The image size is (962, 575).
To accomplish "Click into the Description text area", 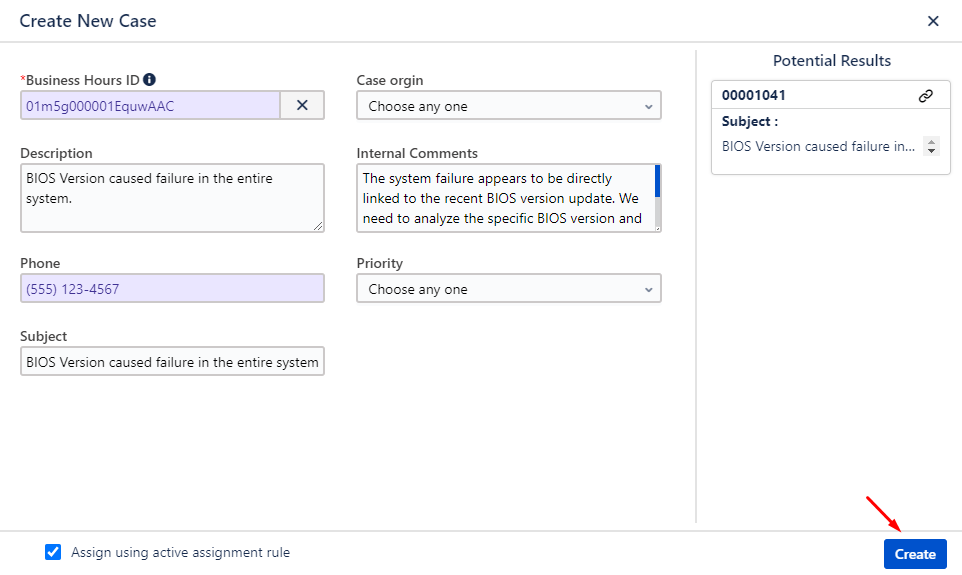I will (x=172, y=198).
